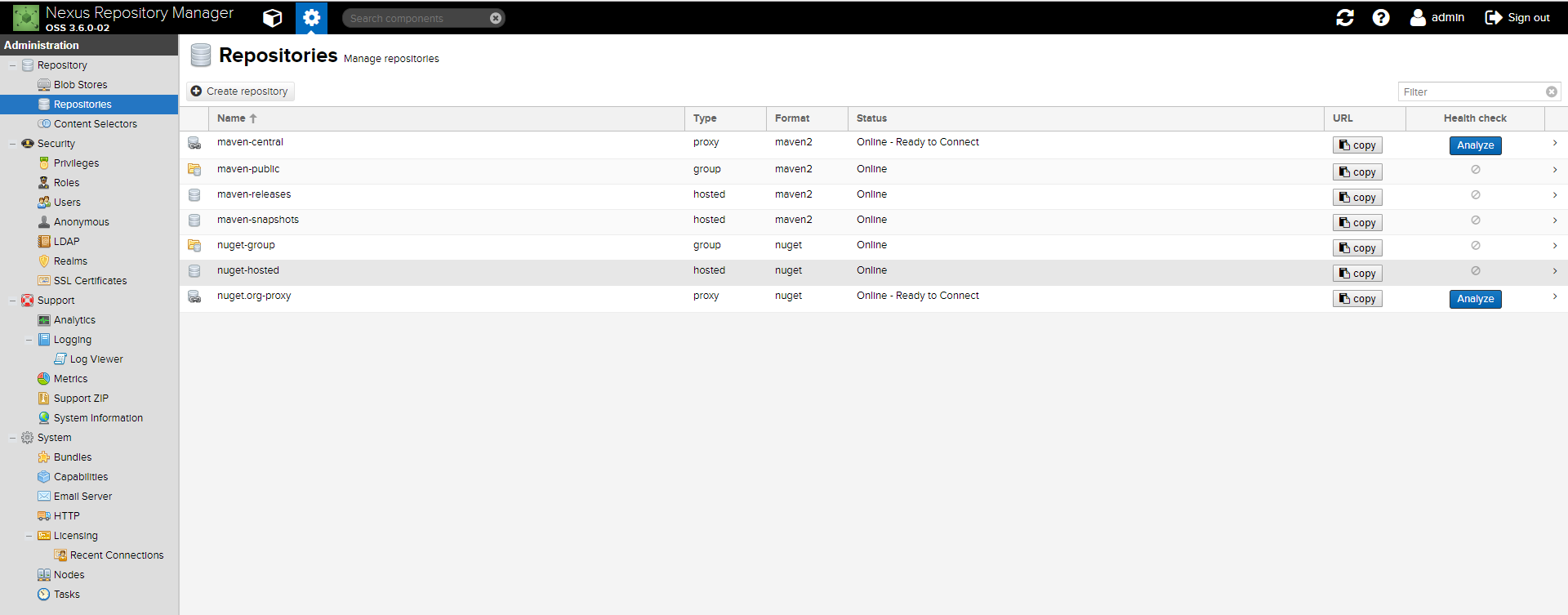Clear the search components box
The image size is (1568, 615).
click(x=496, y=18)
